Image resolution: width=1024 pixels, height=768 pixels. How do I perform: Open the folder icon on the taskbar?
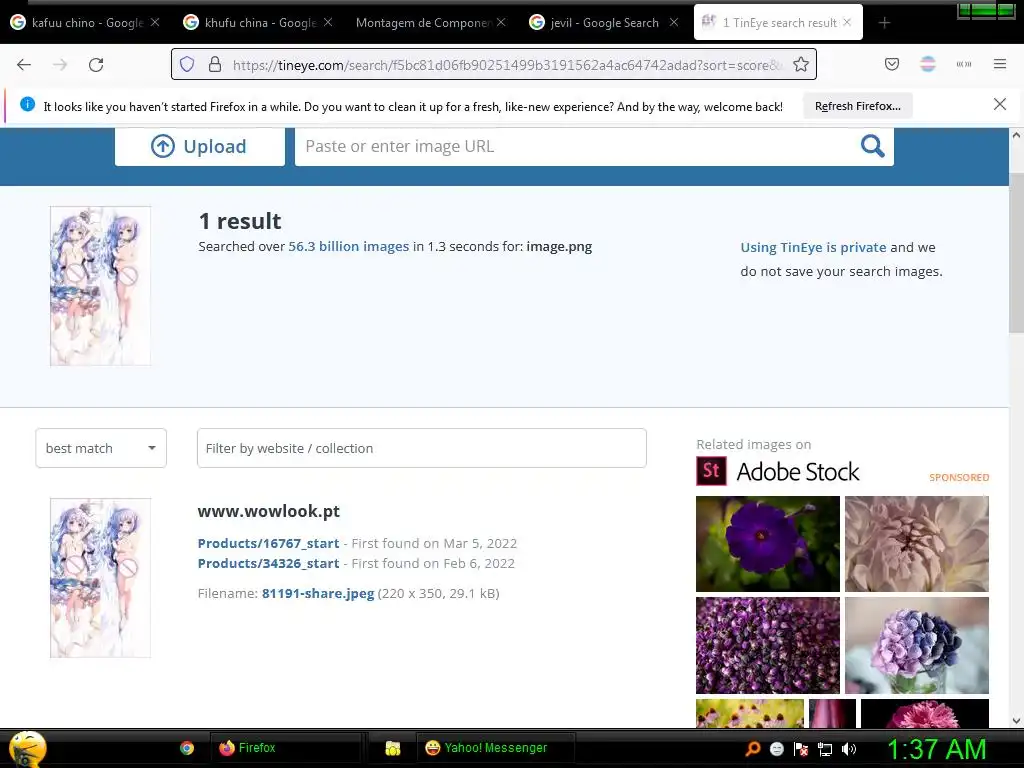coord(392,748)
